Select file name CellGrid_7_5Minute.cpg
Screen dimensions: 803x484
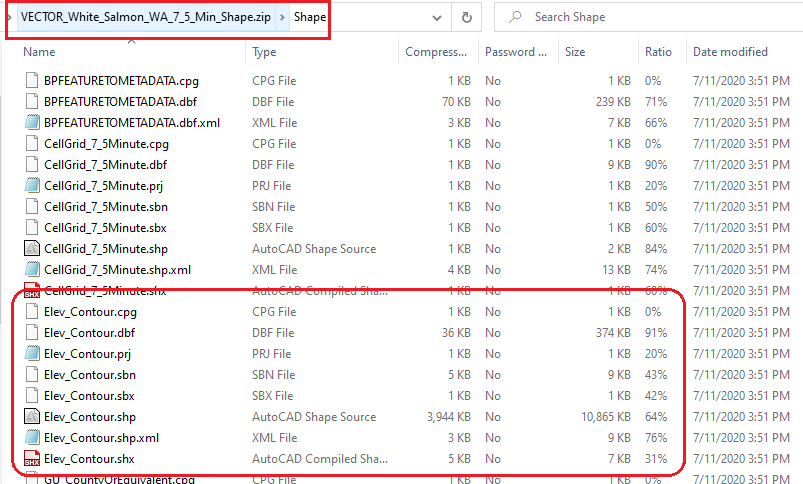(107, 143)
